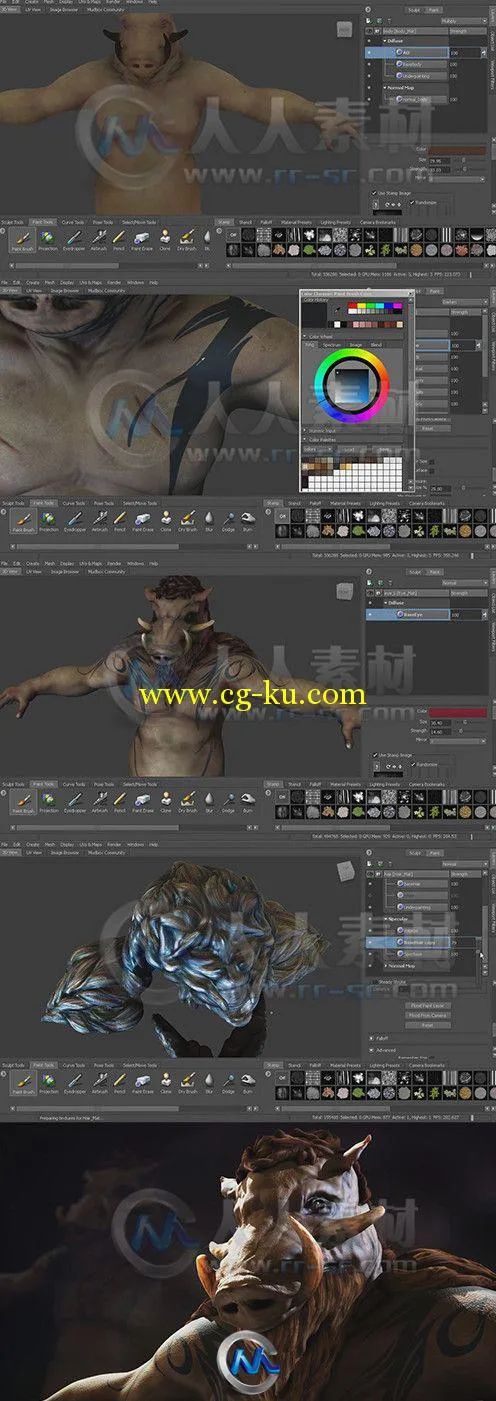Expand Advanced section in hair sculpt screenshot
The width and height of the screenshot is (496, 1401).
pyautogui.click(x=373, y=1050)
